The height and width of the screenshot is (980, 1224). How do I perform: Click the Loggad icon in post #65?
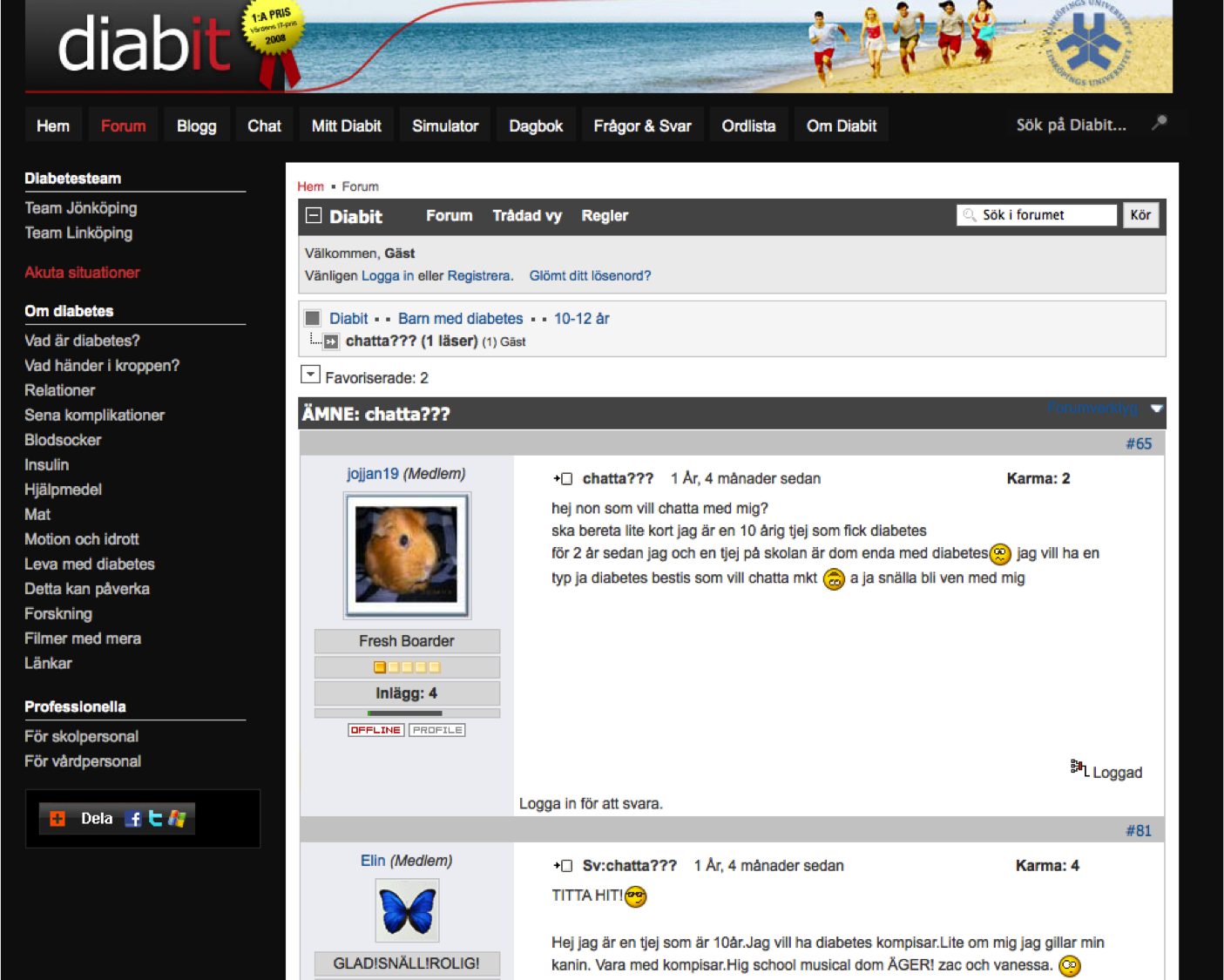click(x=1079, y=767)
